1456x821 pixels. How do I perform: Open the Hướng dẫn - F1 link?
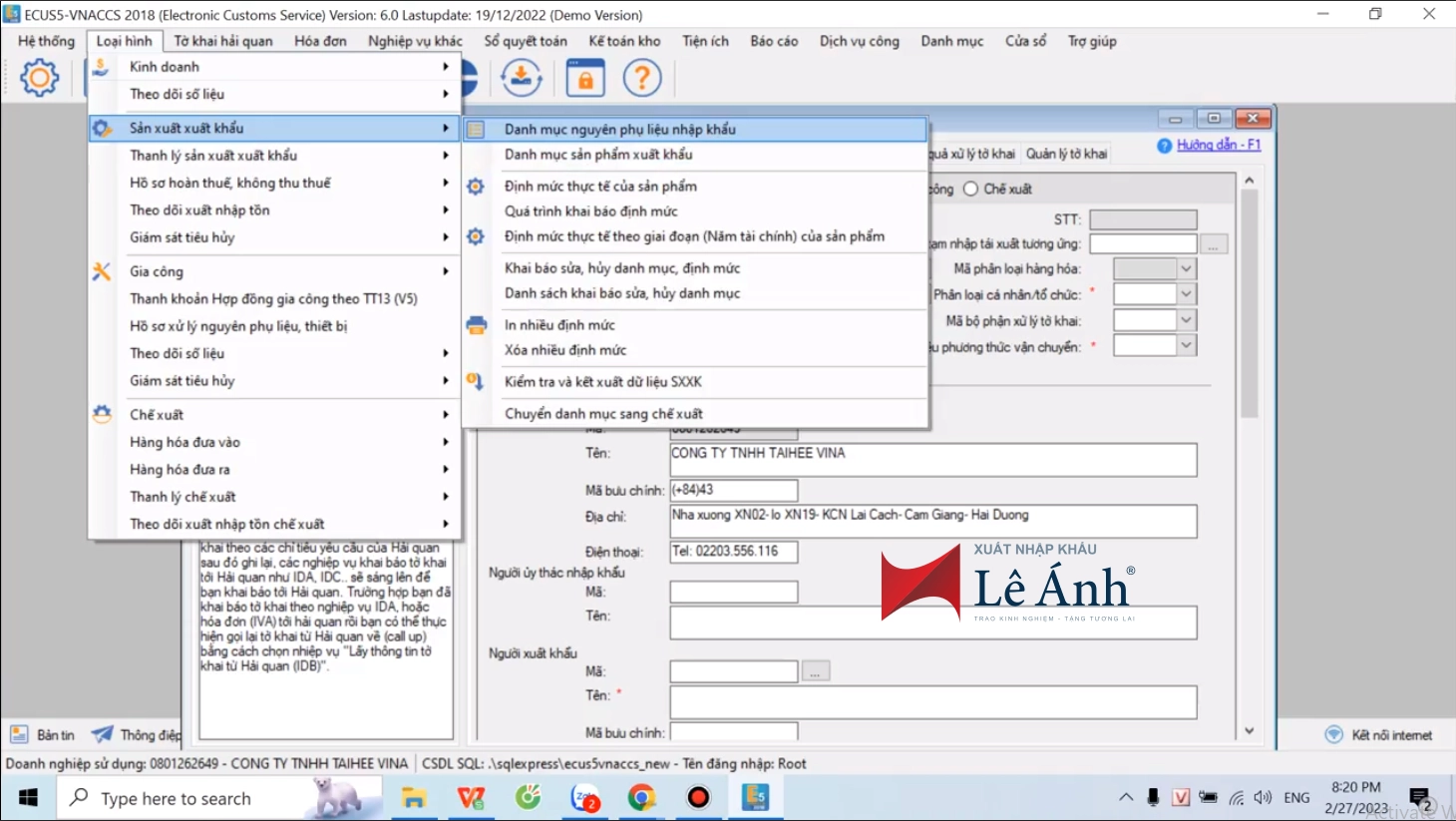(1218, 145)
